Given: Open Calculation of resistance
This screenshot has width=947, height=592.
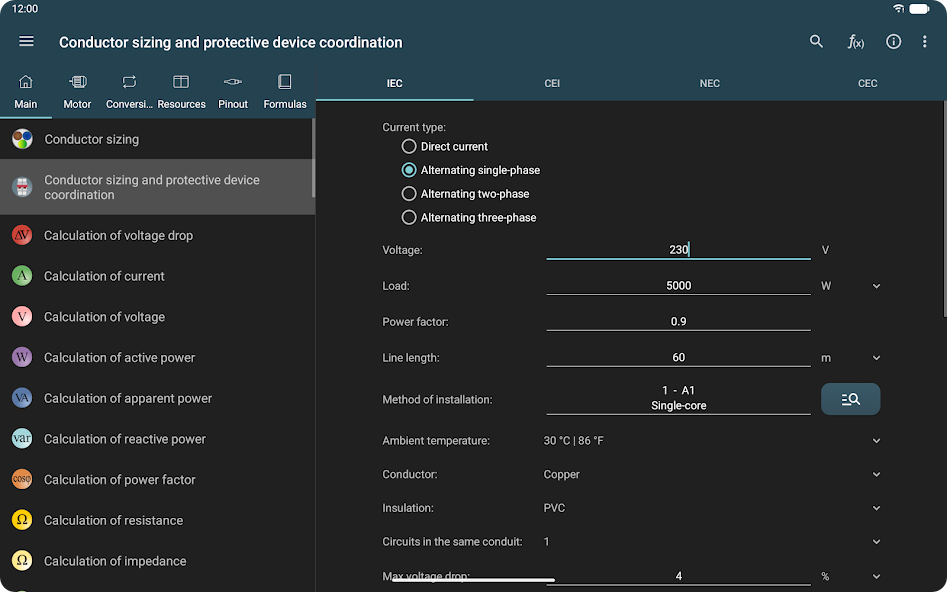Looking at the screenshot, I should click(x=156, y=520).
